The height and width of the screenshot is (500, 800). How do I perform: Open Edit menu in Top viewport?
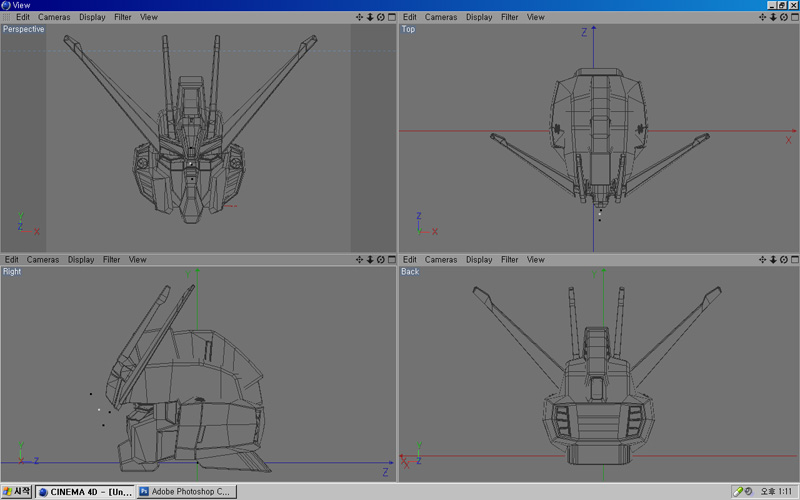coord(410,17)
